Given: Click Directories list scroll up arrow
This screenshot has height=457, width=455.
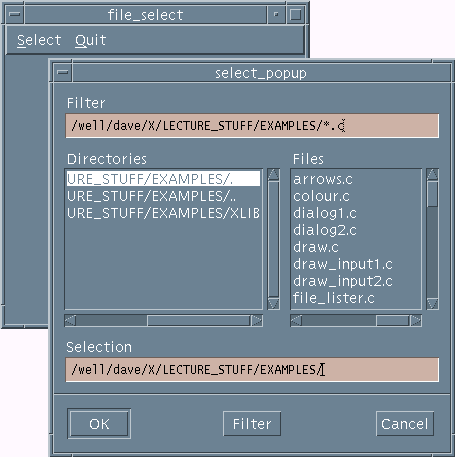Looking at the screenshot, I should (x=273, y=174).
